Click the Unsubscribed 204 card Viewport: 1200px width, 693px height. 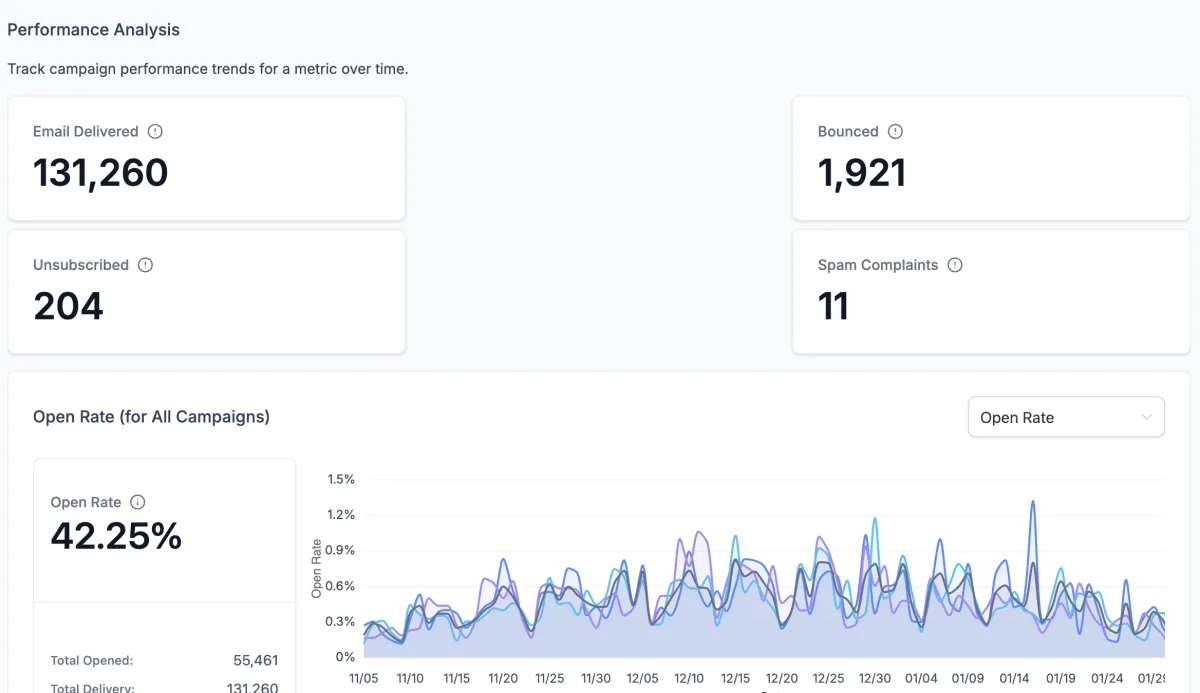point(206,292)
